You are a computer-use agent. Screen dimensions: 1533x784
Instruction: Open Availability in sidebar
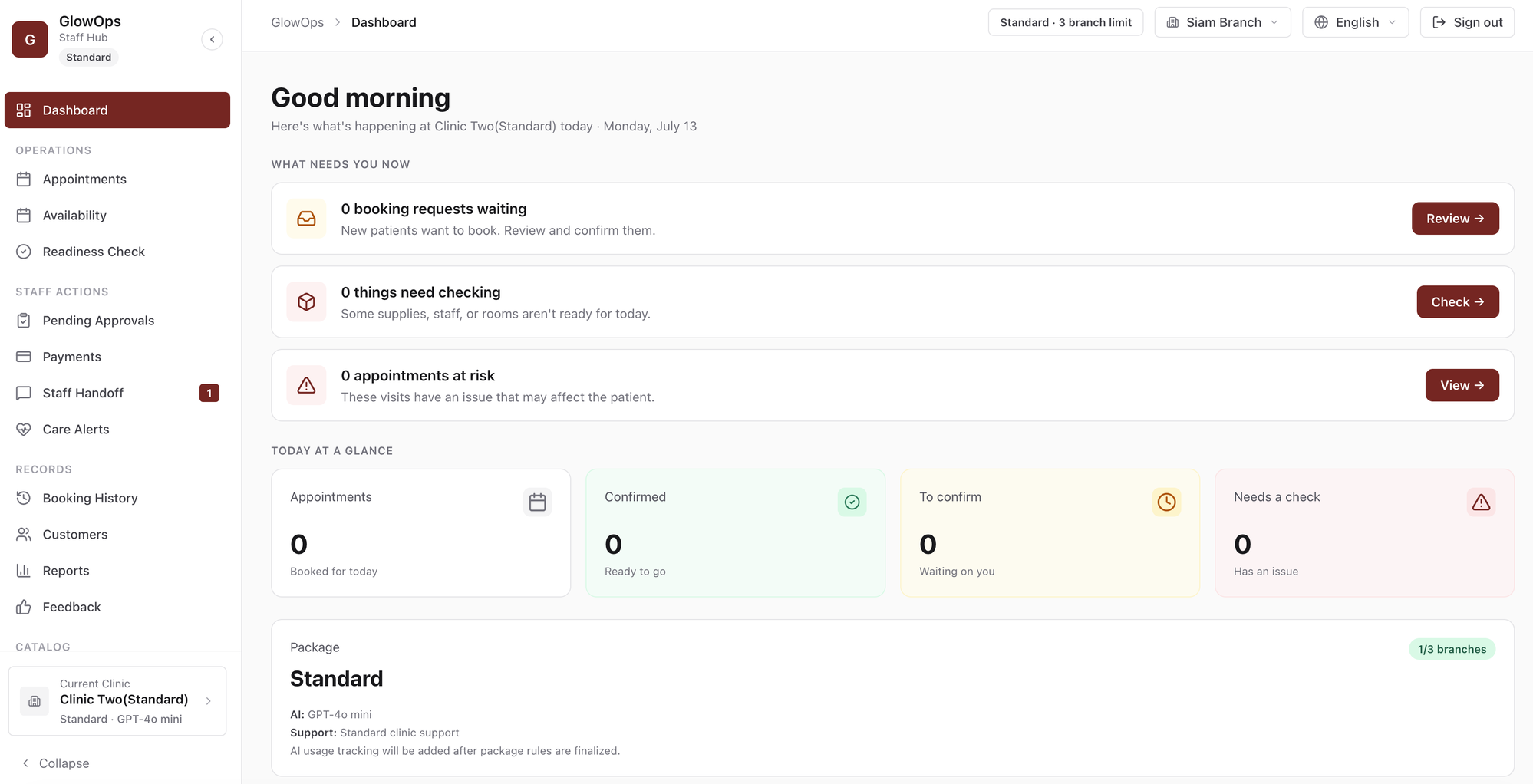pos(117,215)
